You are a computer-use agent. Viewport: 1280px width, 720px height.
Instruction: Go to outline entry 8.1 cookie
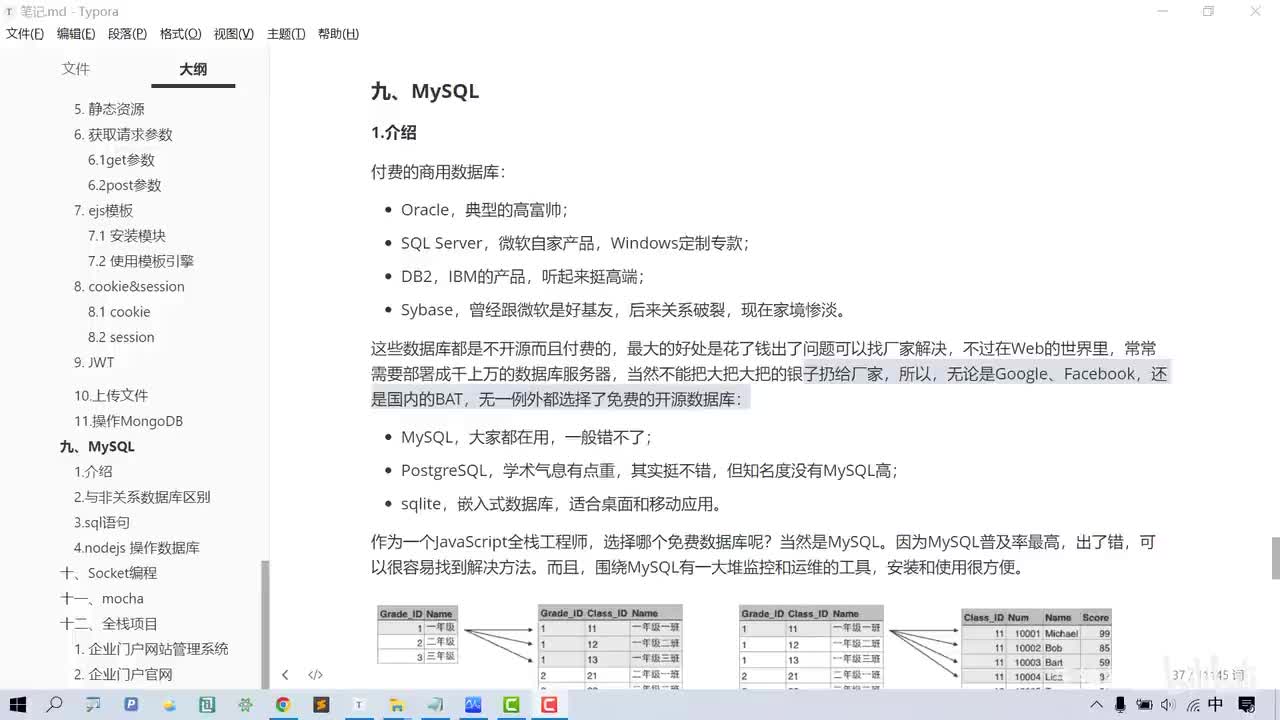tap(119, 312)
